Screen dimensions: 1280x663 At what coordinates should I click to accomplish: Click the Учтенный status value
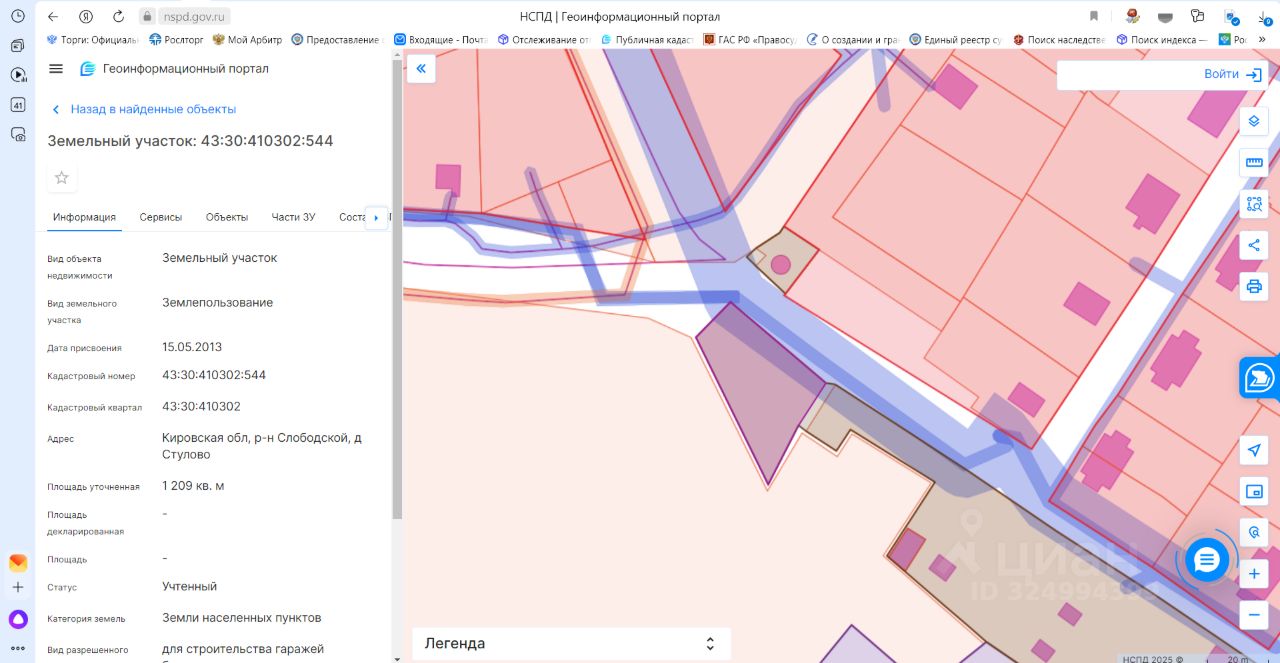[189, 586]
